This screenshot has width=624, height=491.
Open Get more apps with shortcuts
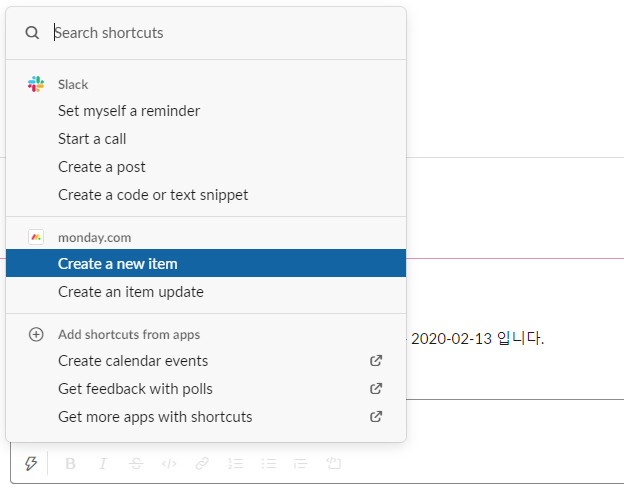(206, 417)
